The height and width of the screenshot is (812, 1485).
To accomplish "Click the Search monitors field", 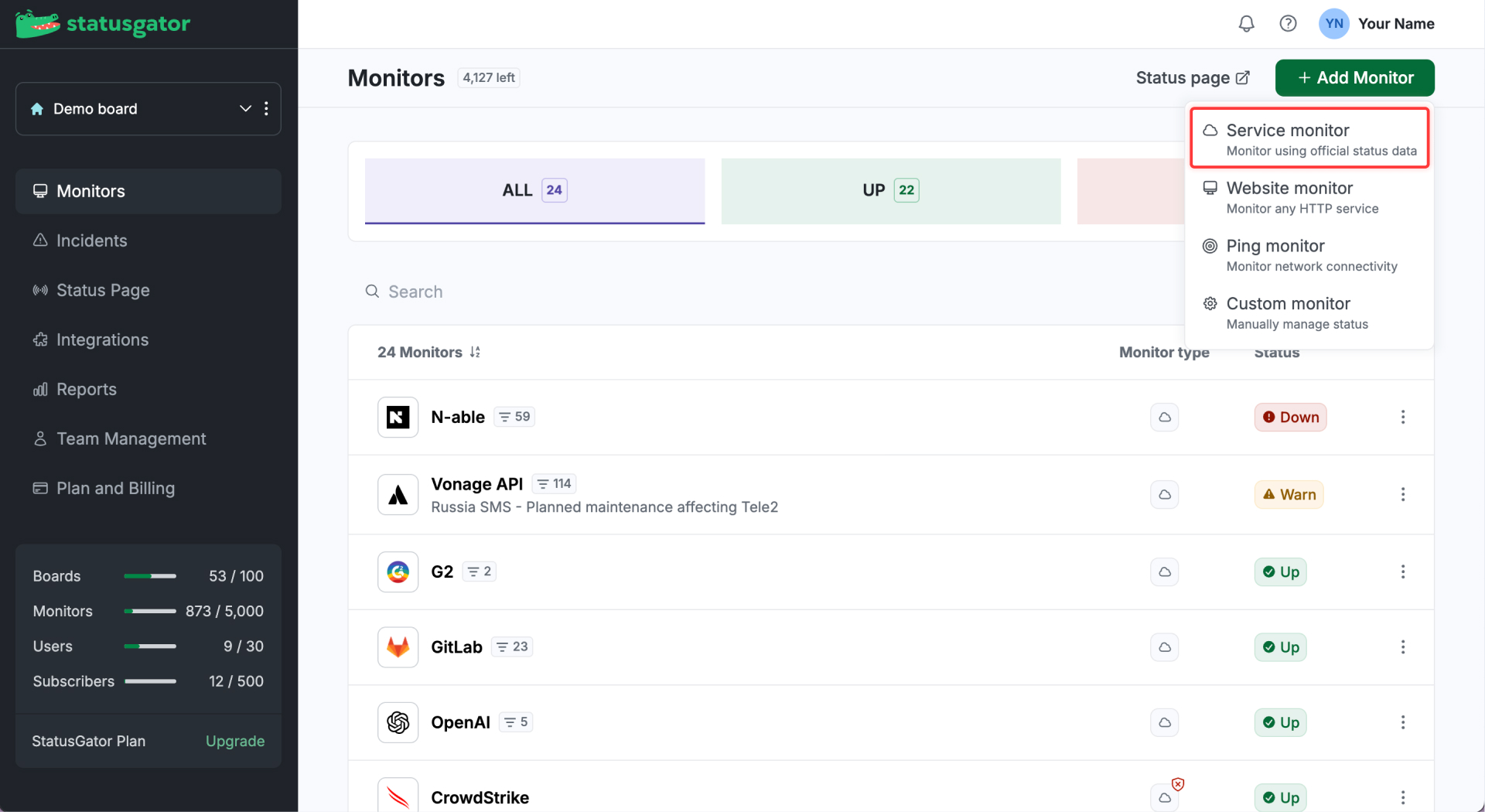I will [x=766, y=292].
